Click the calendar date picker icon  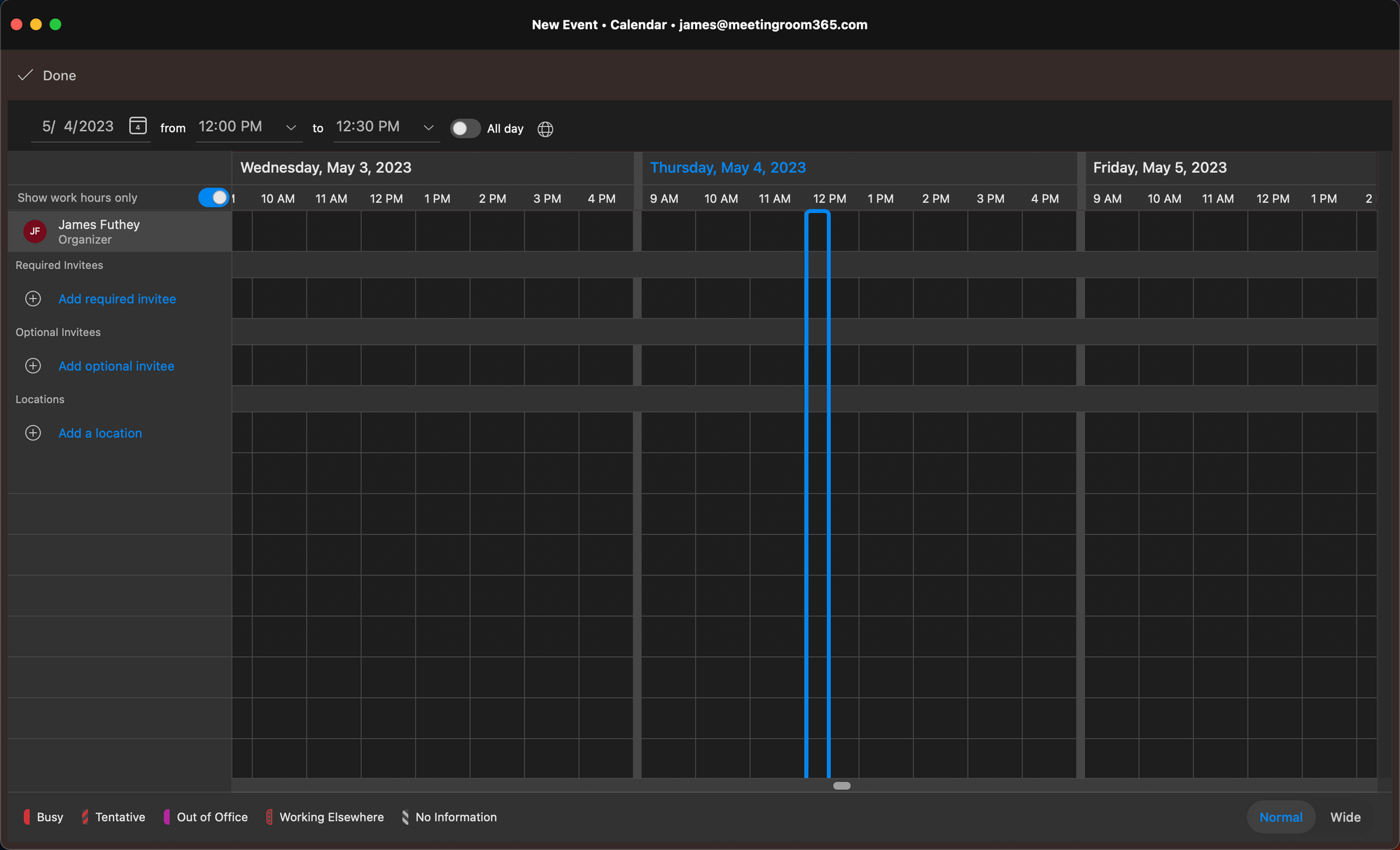137,126
